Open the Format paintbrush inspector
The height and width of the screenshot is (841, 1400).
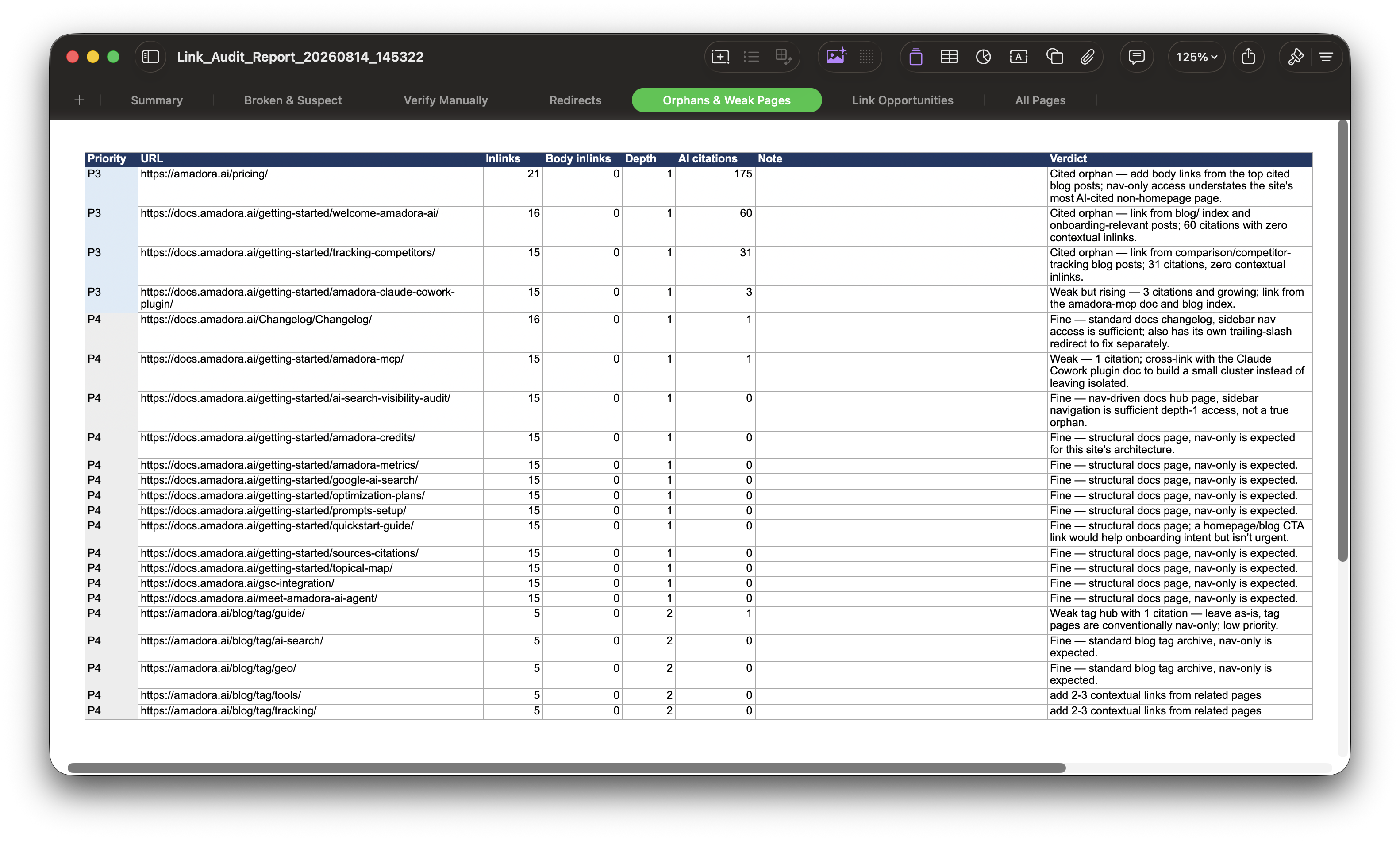(1296, 57)
